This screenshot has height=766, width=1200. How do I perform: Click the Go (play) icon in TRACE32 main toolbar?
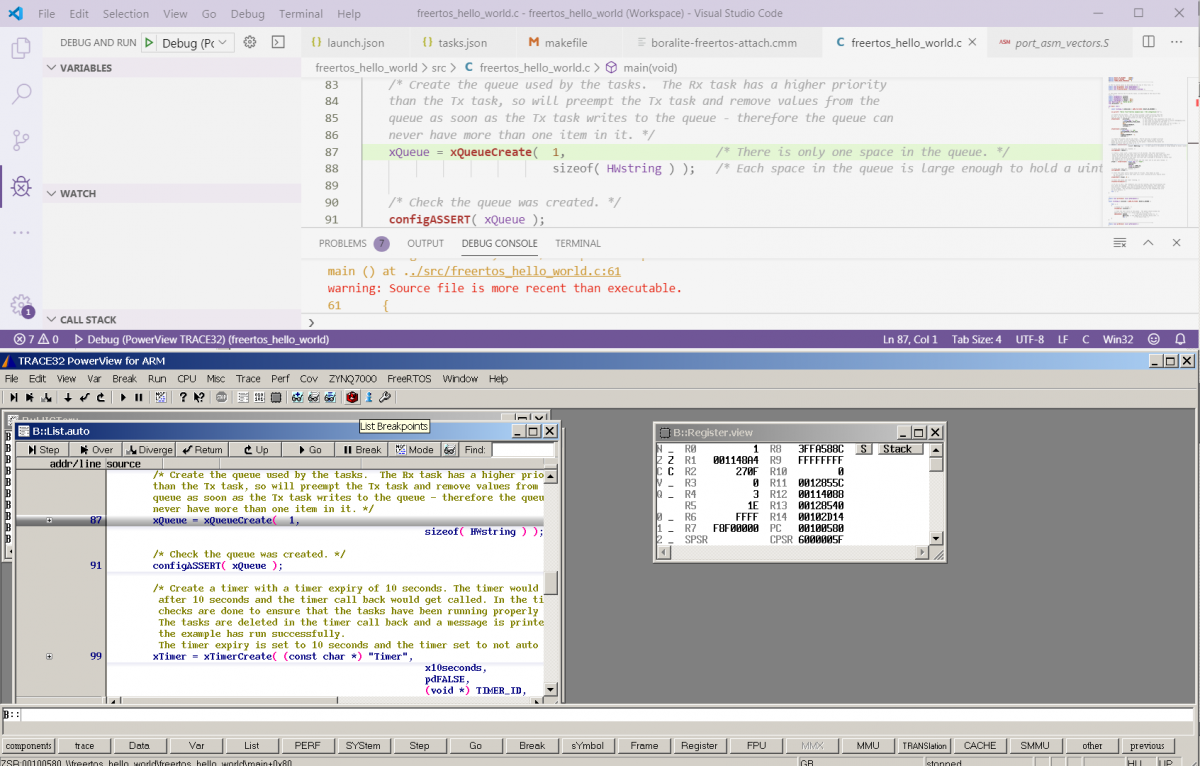coord(123,397)
